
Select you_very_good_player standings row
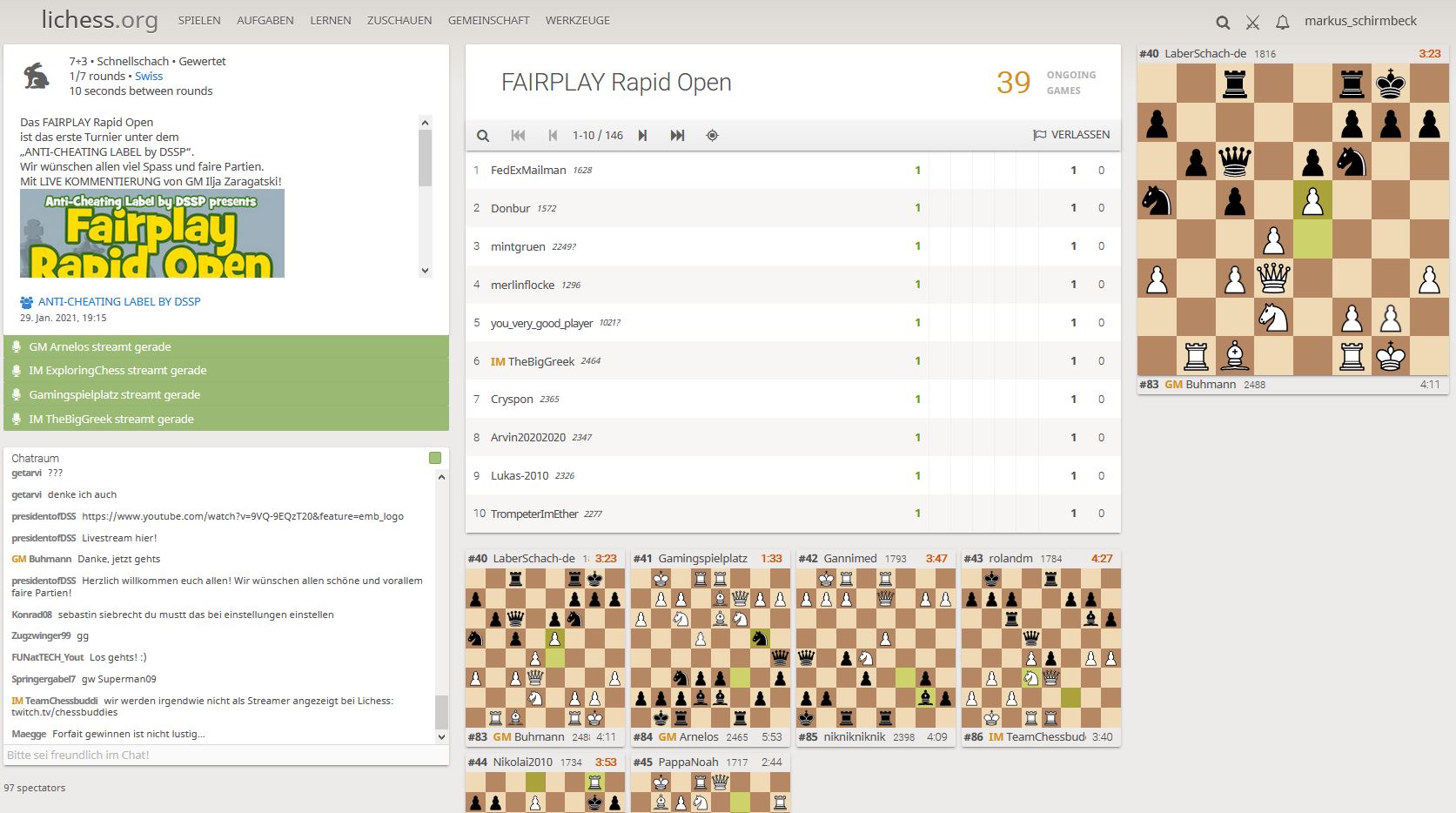793,323
